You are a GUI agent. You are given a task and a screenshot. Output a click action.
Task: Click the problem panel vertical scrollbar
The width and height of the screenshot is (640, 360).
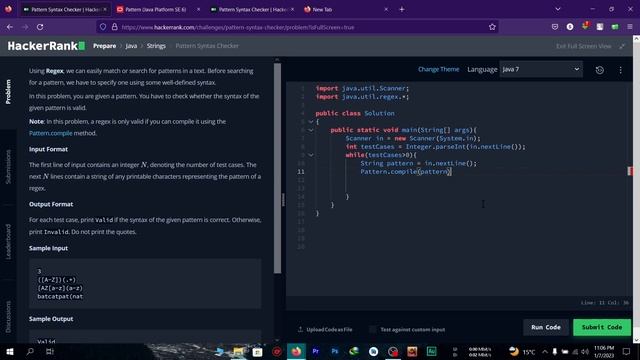point(277,168)
